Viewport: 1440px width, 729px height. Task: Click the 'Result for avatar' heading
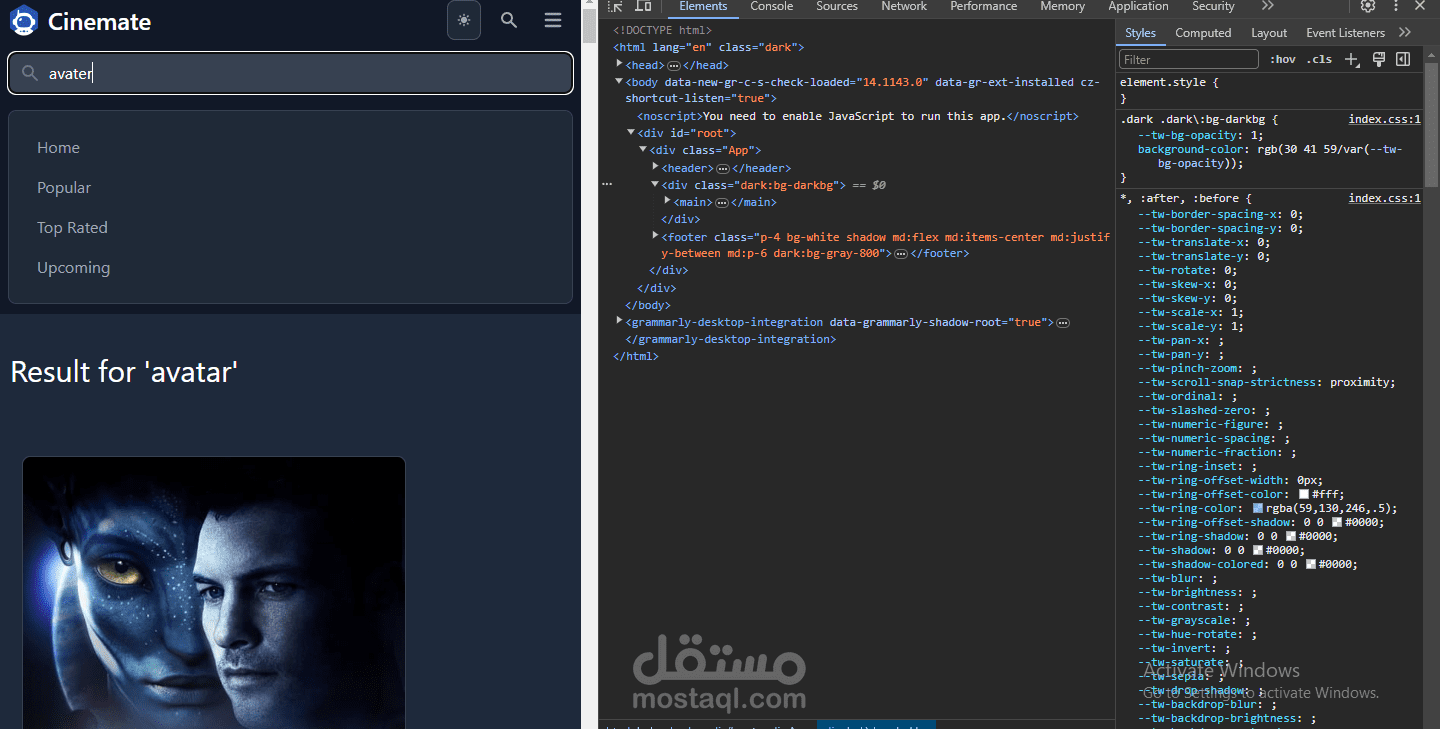[124, 372]
